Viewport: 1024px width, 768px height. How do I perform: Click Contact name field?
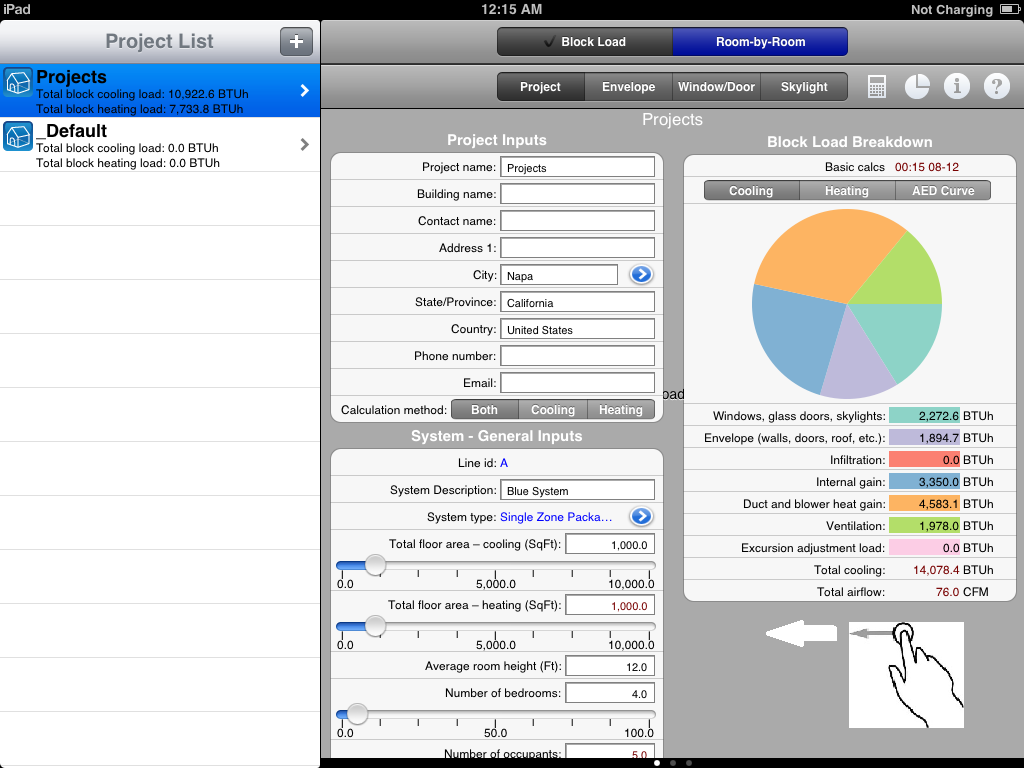[x=577, y=221]
